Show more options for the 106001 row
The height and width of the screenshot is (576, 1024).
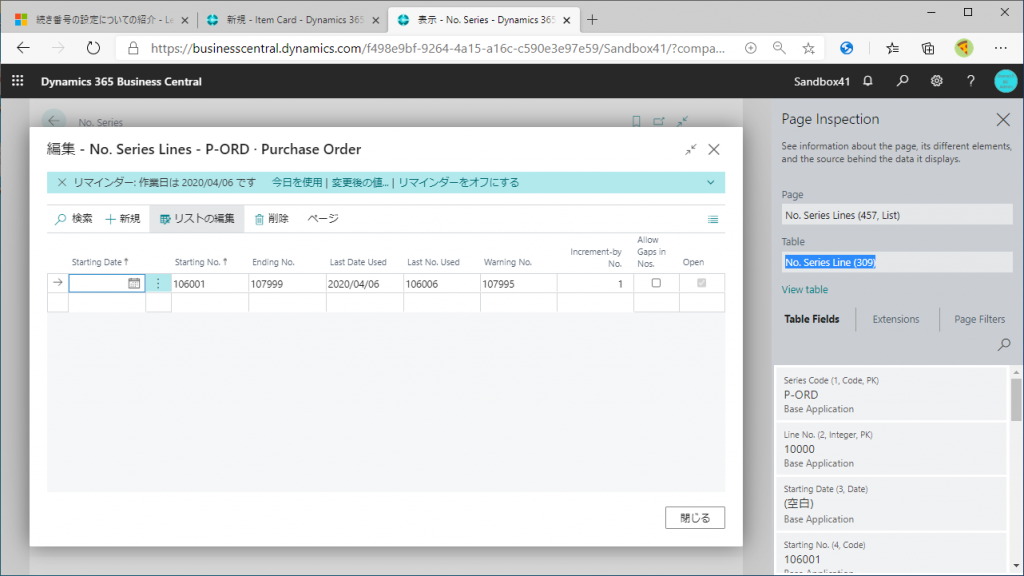coord(158,283)
